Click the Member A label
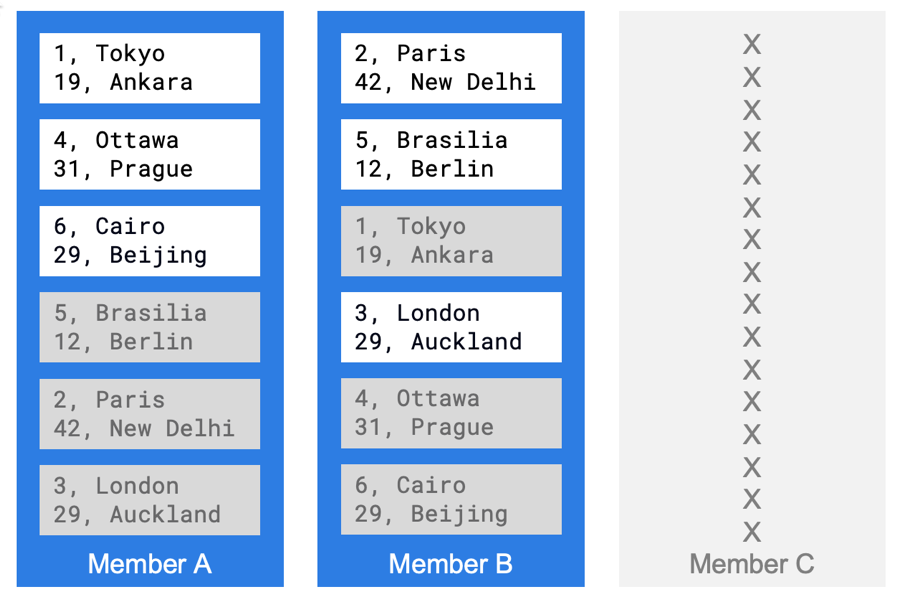 point(149,564)
